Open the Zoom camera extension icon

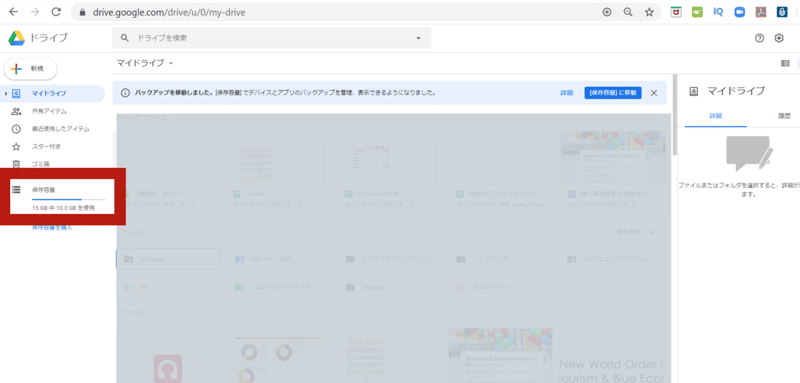click(x=740, y=12)
